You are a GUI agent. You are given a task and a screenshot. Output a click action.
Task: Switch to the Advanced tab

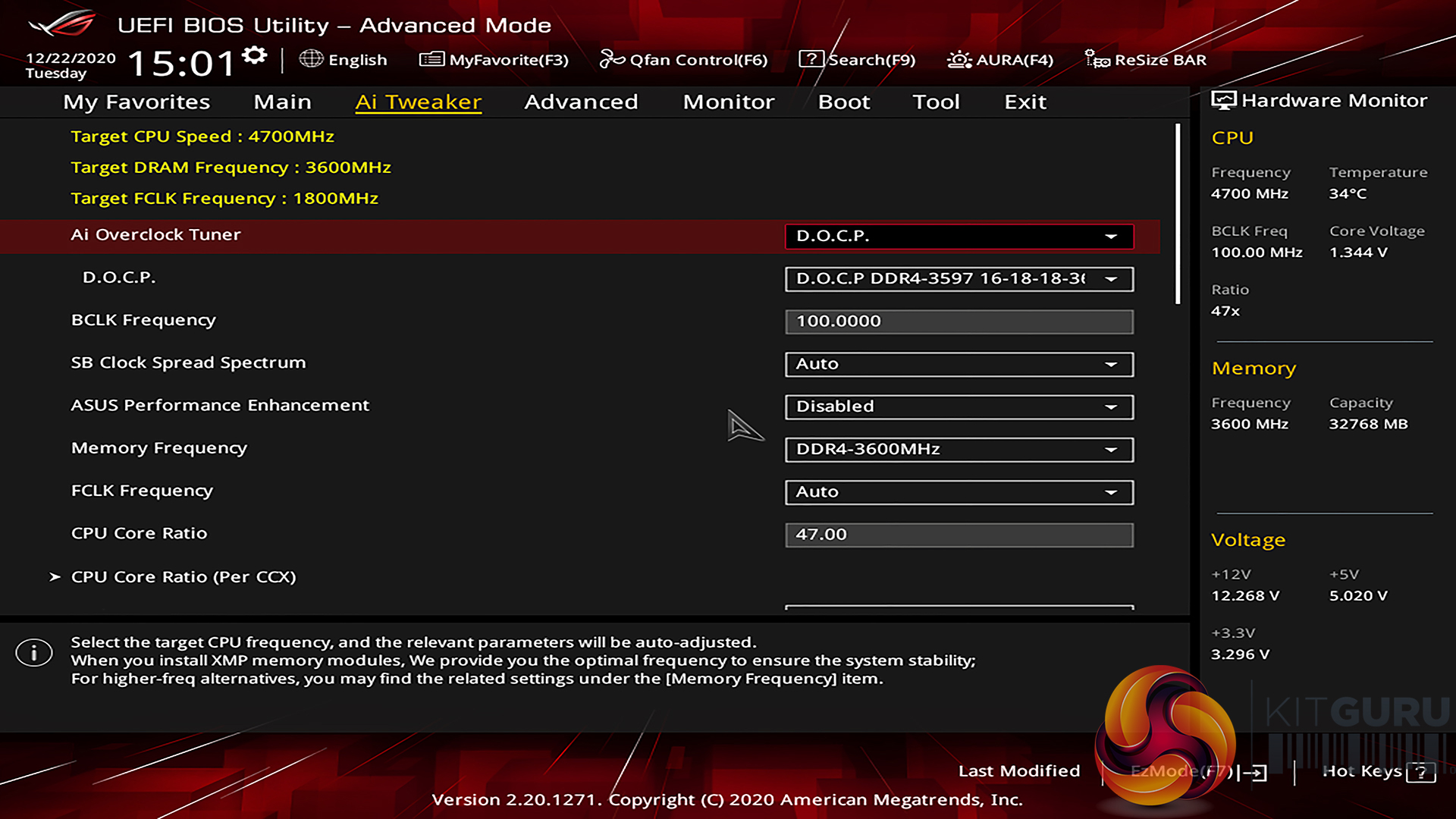coord(581,102)
